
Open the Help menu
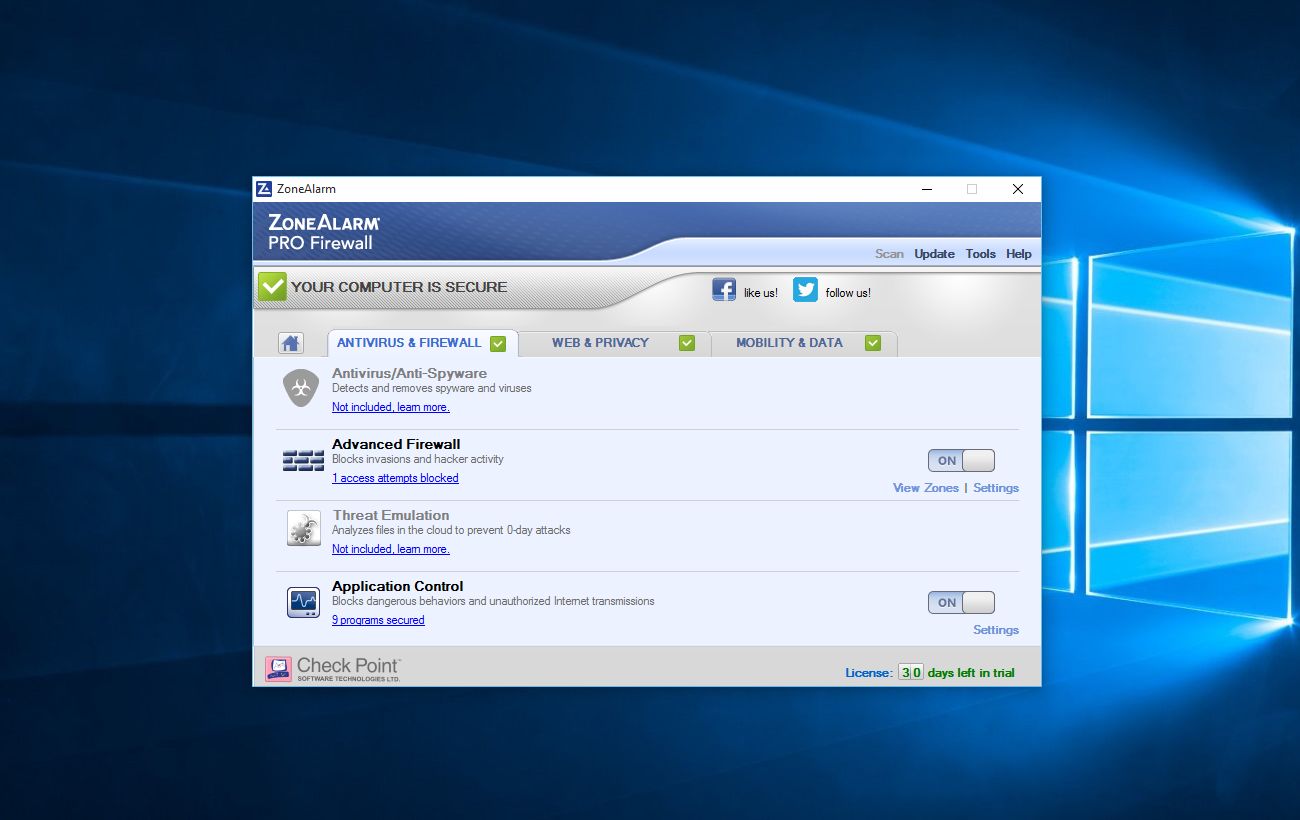point(1019,254)
